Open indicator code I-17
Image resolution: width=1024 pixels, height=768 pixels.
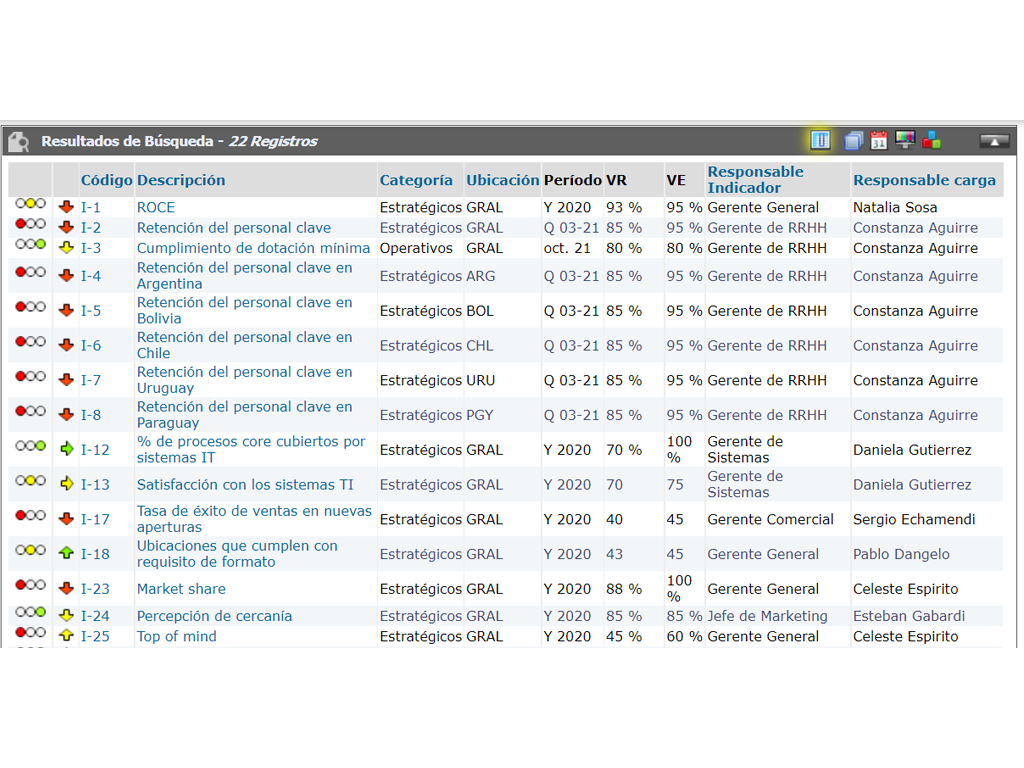point(95,519)
